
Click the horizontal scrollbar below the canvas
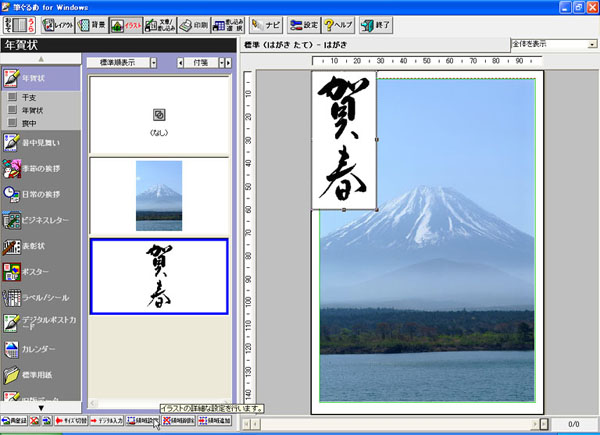tap(400, 424)
